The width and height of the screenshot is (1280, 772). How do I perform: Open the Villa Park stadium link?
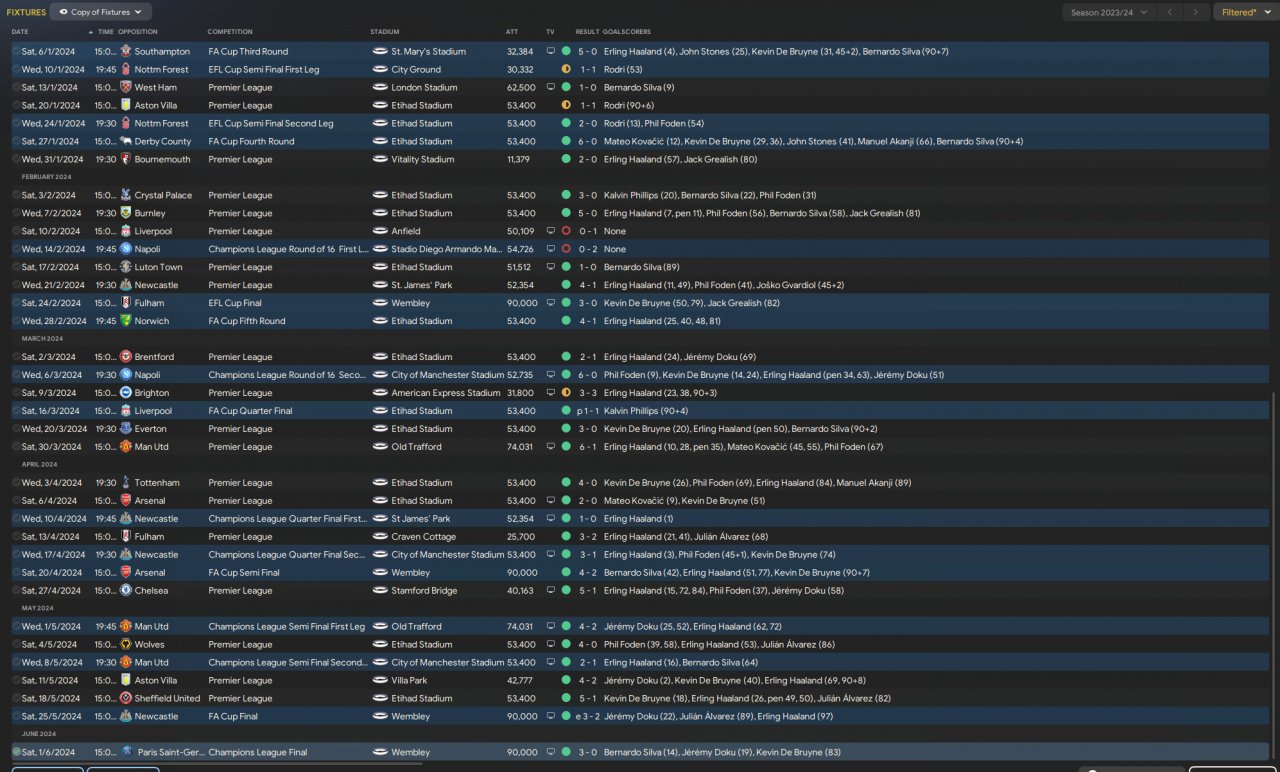410,681
